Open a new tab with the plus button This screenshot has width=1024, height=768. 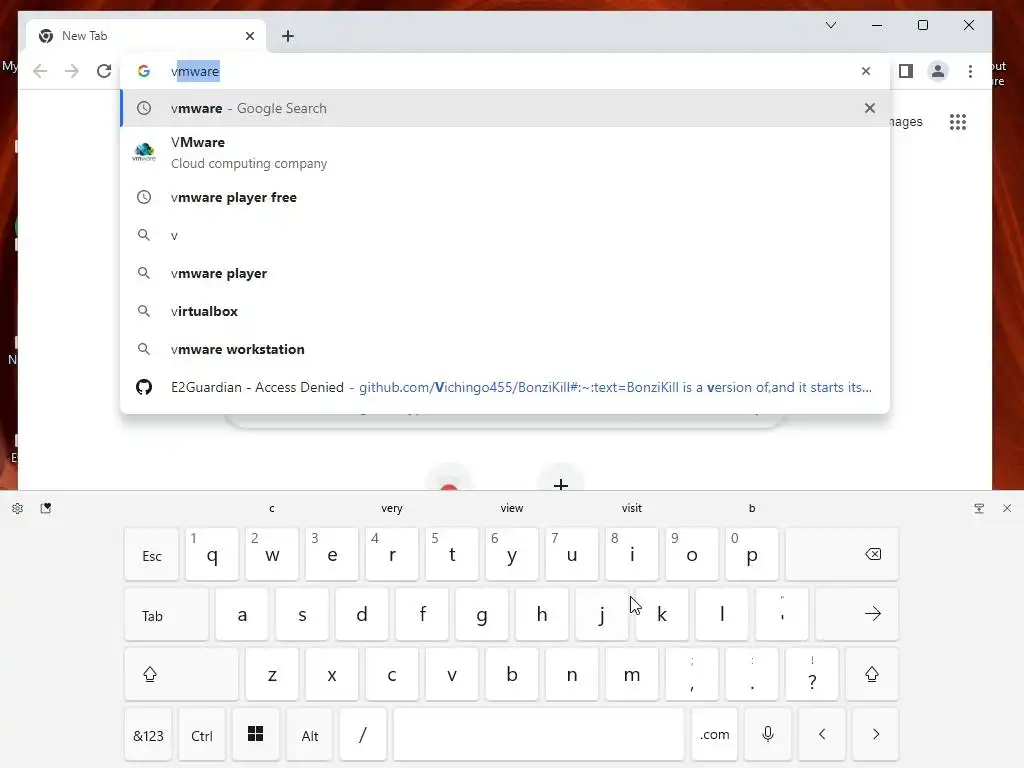288,36
